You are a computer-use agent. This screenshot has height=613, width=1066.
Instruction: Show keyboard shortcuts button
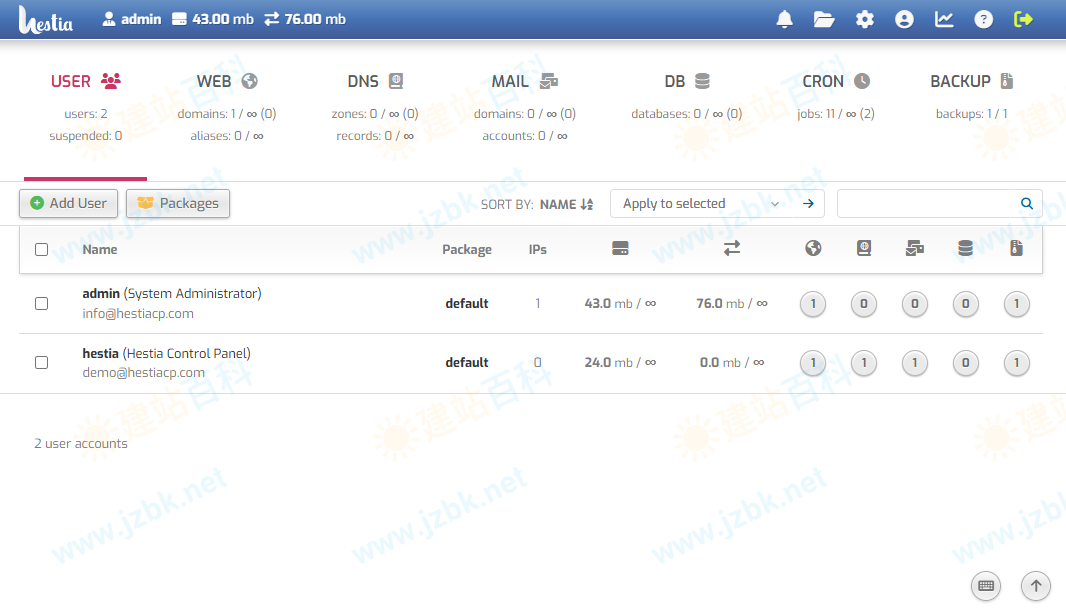(x=985, y=586)
